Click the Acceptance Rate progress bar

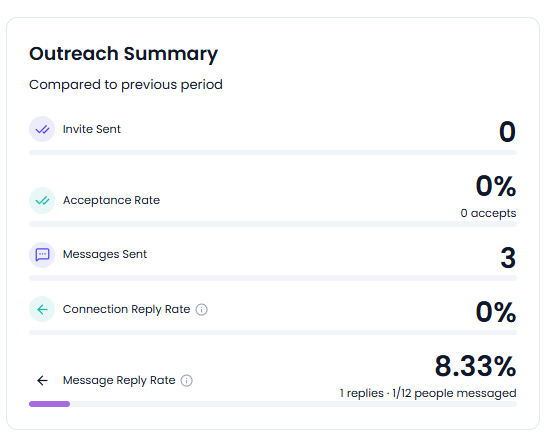[273, 224]
